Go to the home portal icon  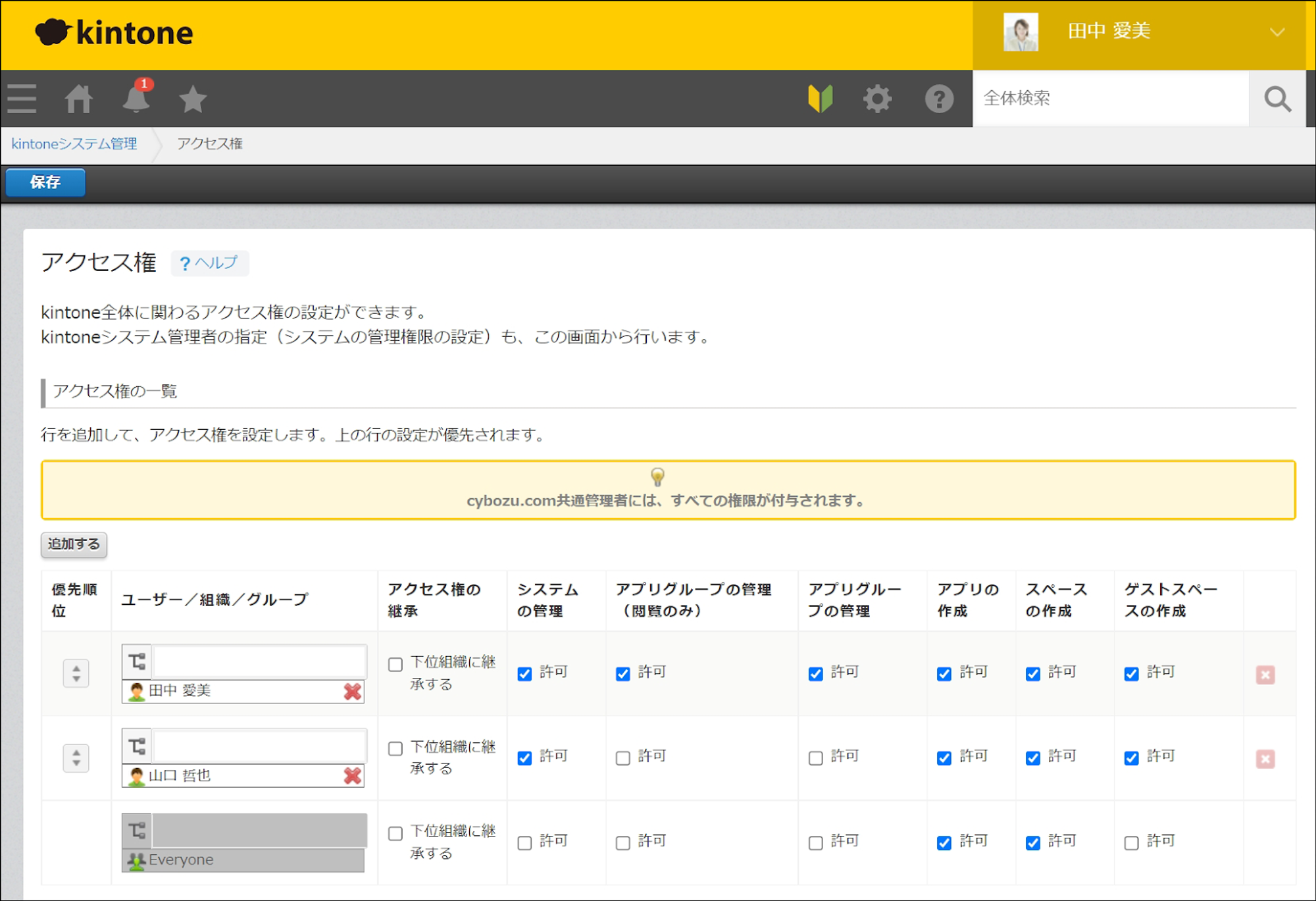point(78,99)
